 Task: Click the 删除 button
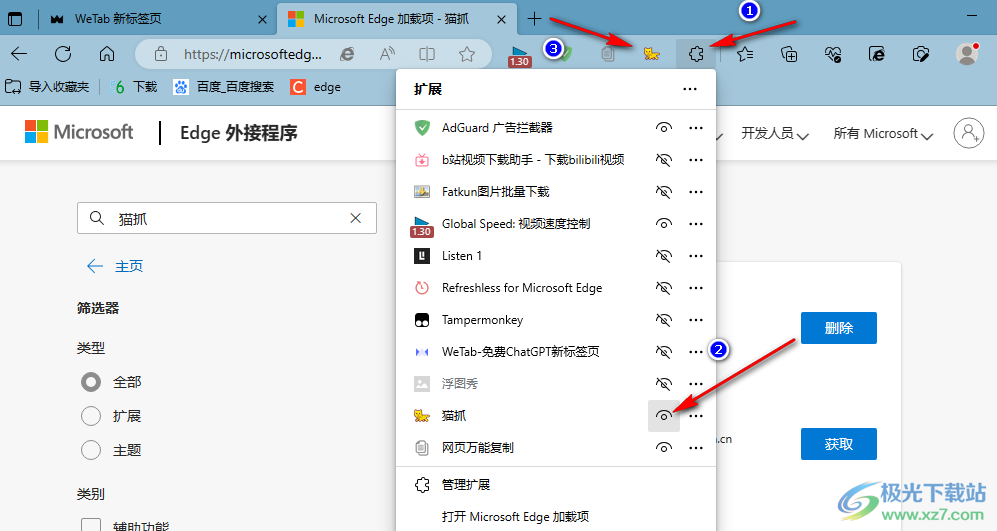point(839,328)
